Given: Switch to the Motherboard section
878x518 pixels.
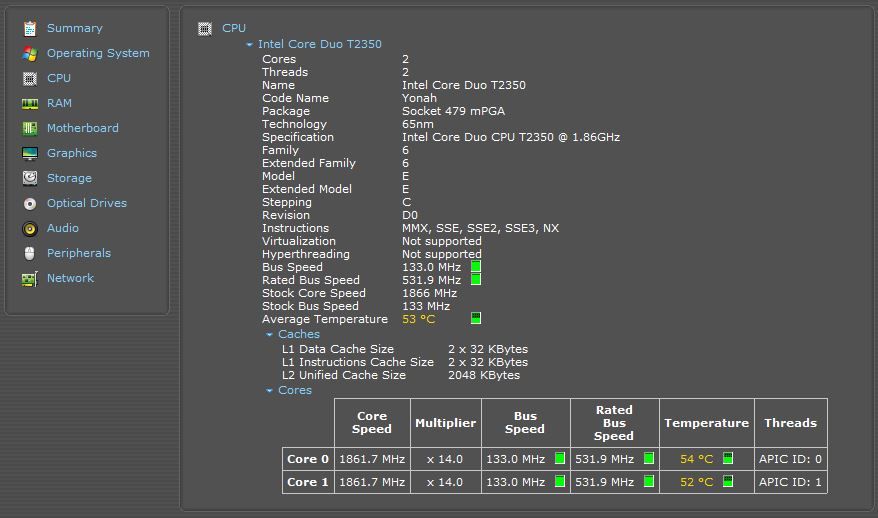Looking at the screenshot, I should (x=83, y=128).
